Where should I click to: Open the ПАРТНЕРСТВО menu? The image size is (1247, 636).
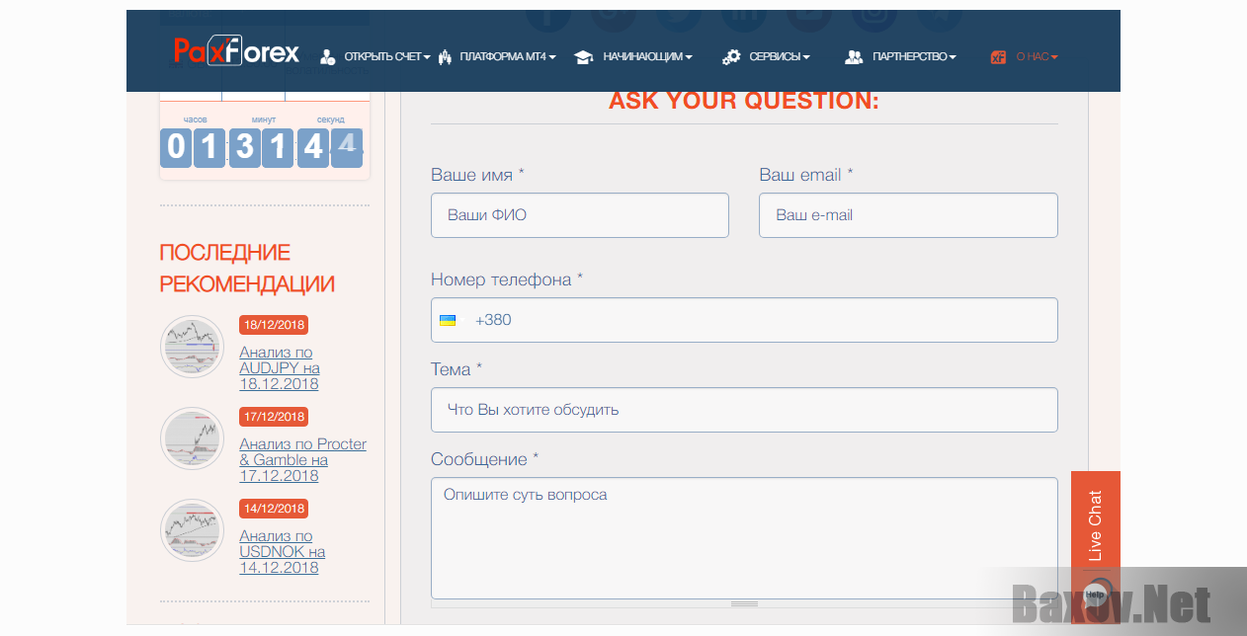(914, 57)
